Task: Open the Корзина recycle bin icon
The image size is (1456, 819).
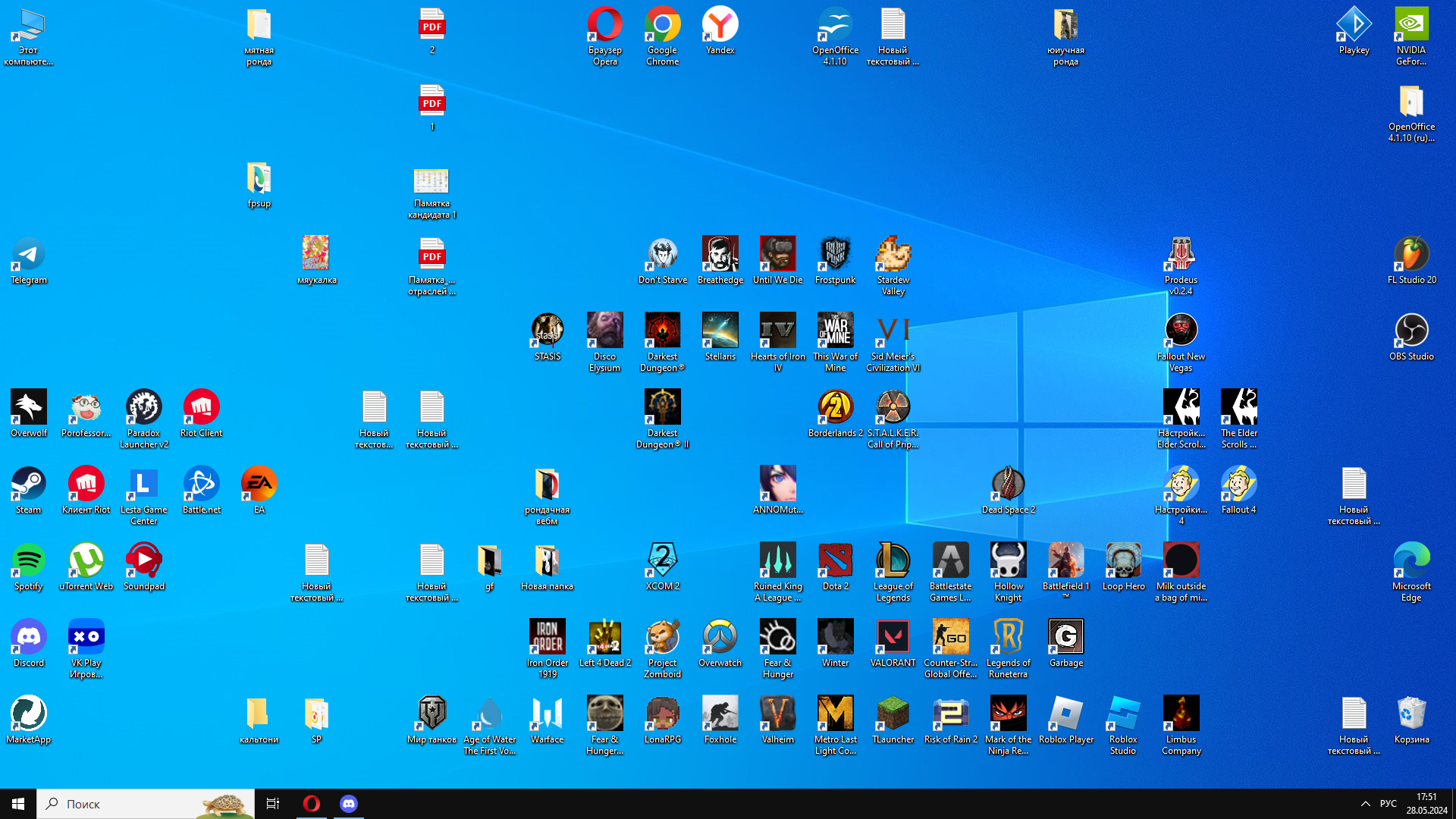Action: click(x=1411, y=720)
